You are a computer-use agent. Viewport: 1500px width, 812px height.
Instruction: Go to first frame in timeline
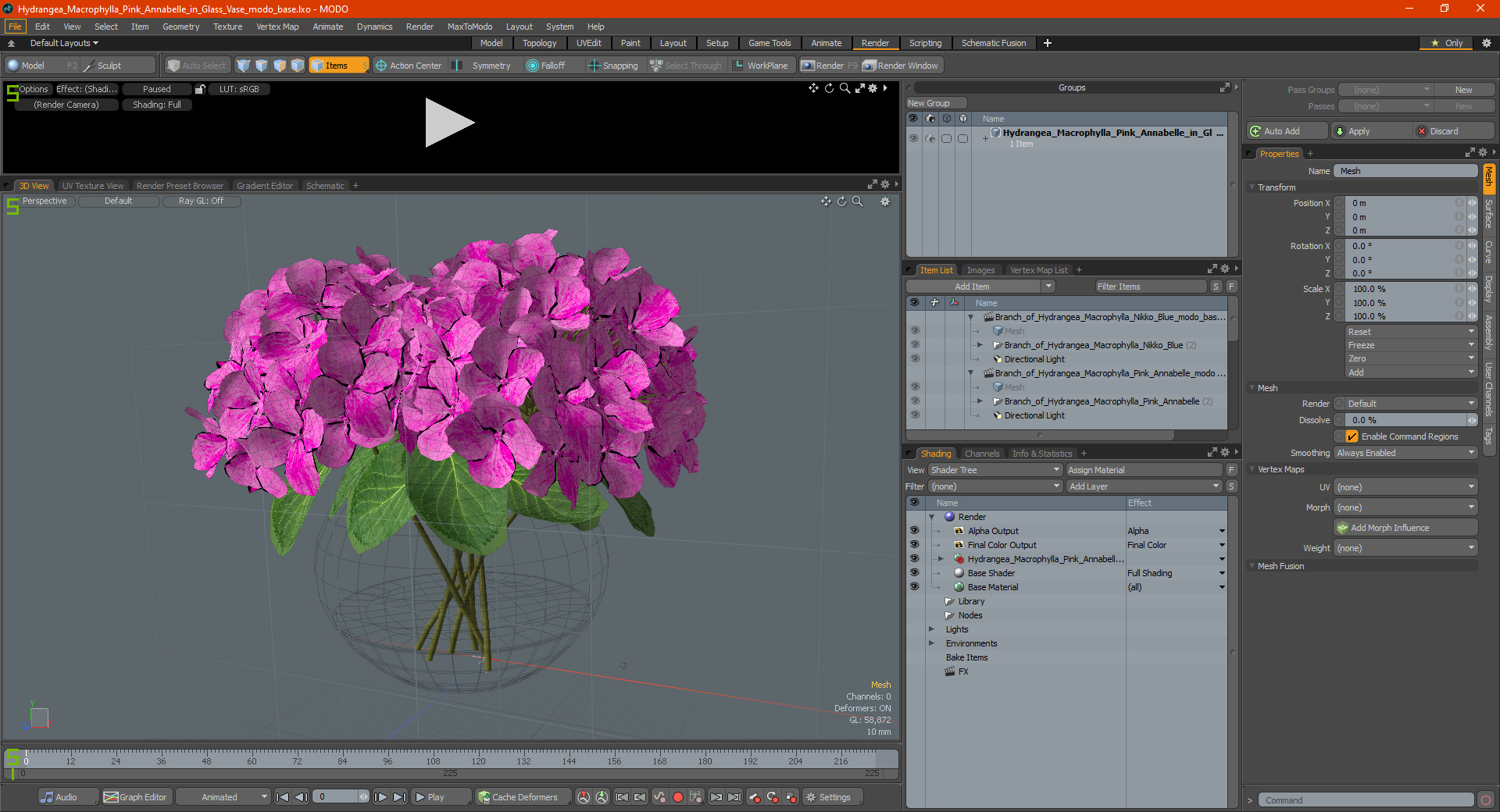coord(282,797)
